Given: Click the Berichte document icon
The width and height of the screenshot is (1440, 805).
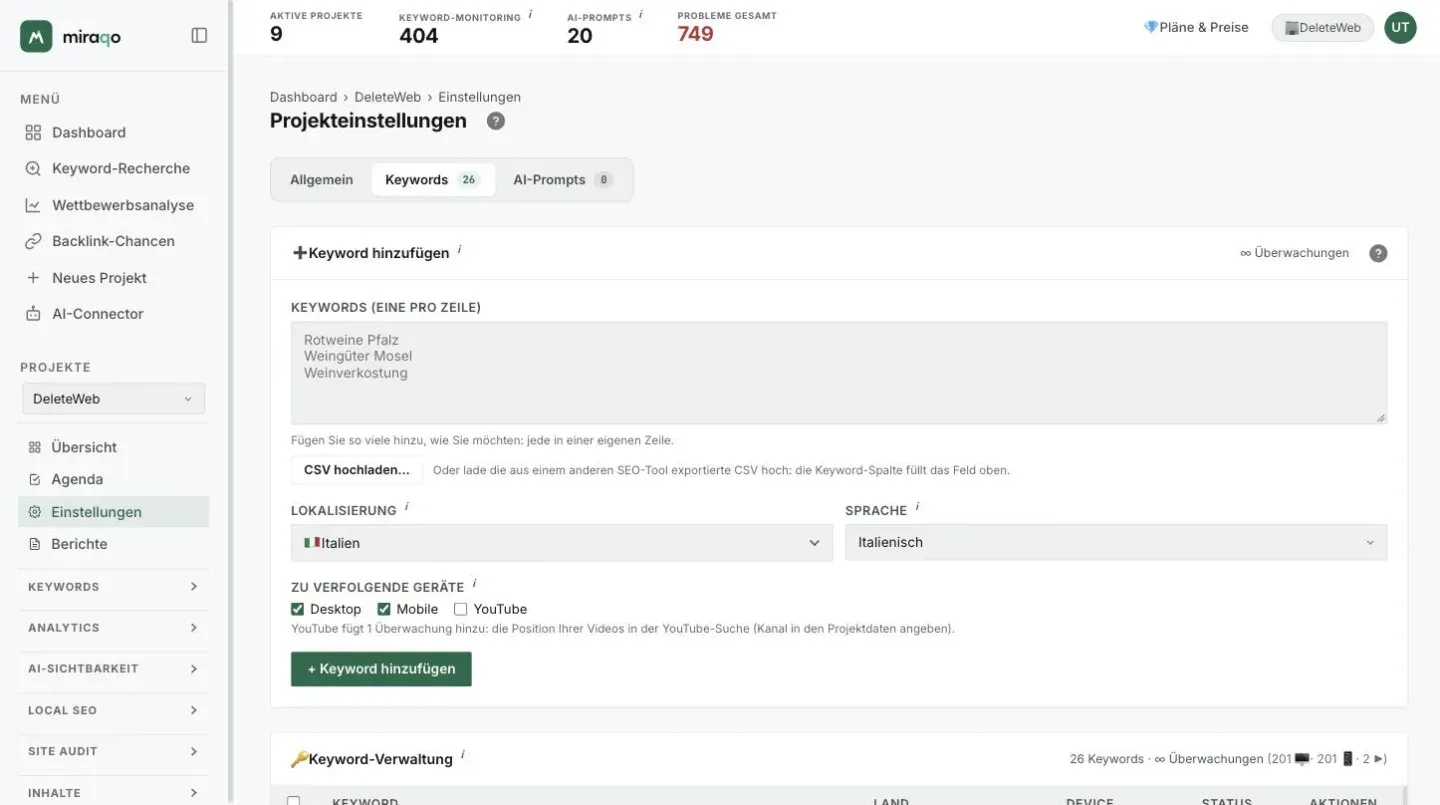Looking at the screenshot, I should coord(35,544).
